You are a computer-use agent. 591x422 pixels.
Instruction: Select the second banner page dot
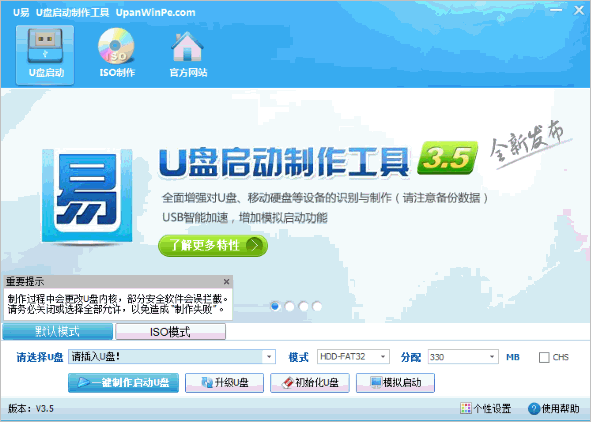pos(289,306)
